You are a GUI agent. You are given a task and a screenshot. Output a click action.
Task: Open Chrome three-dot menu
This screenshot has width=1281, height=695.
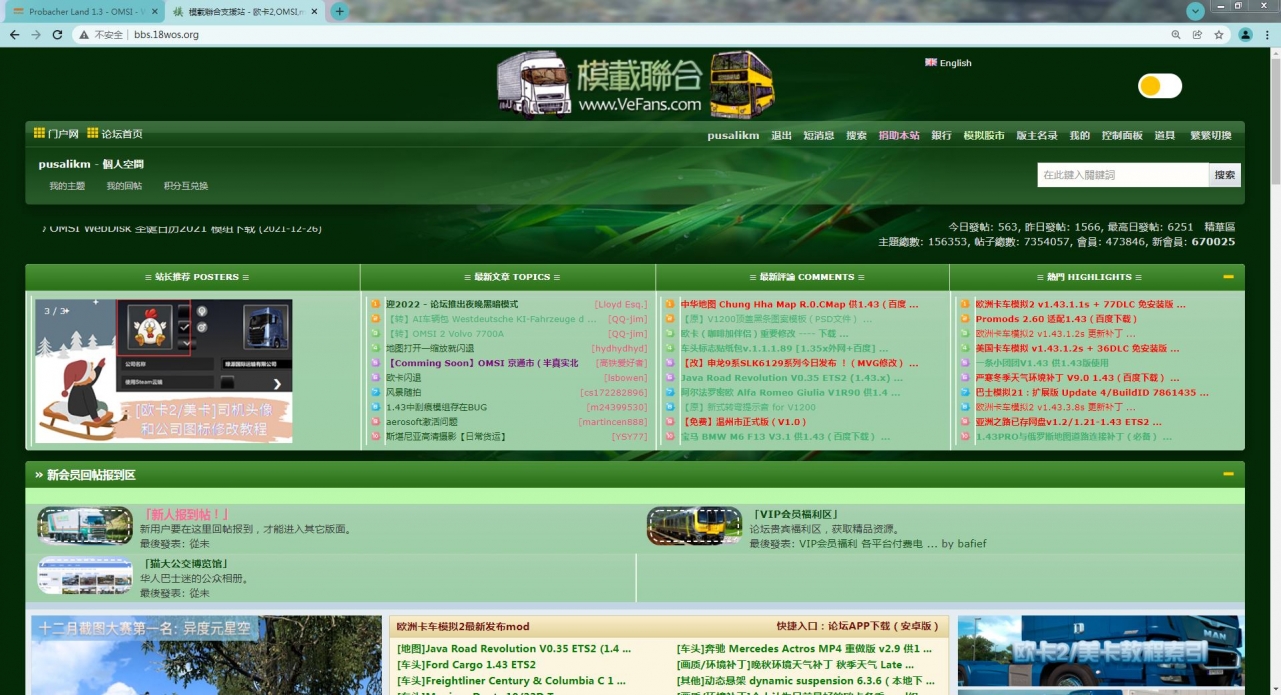click(x=1266, y=34)
